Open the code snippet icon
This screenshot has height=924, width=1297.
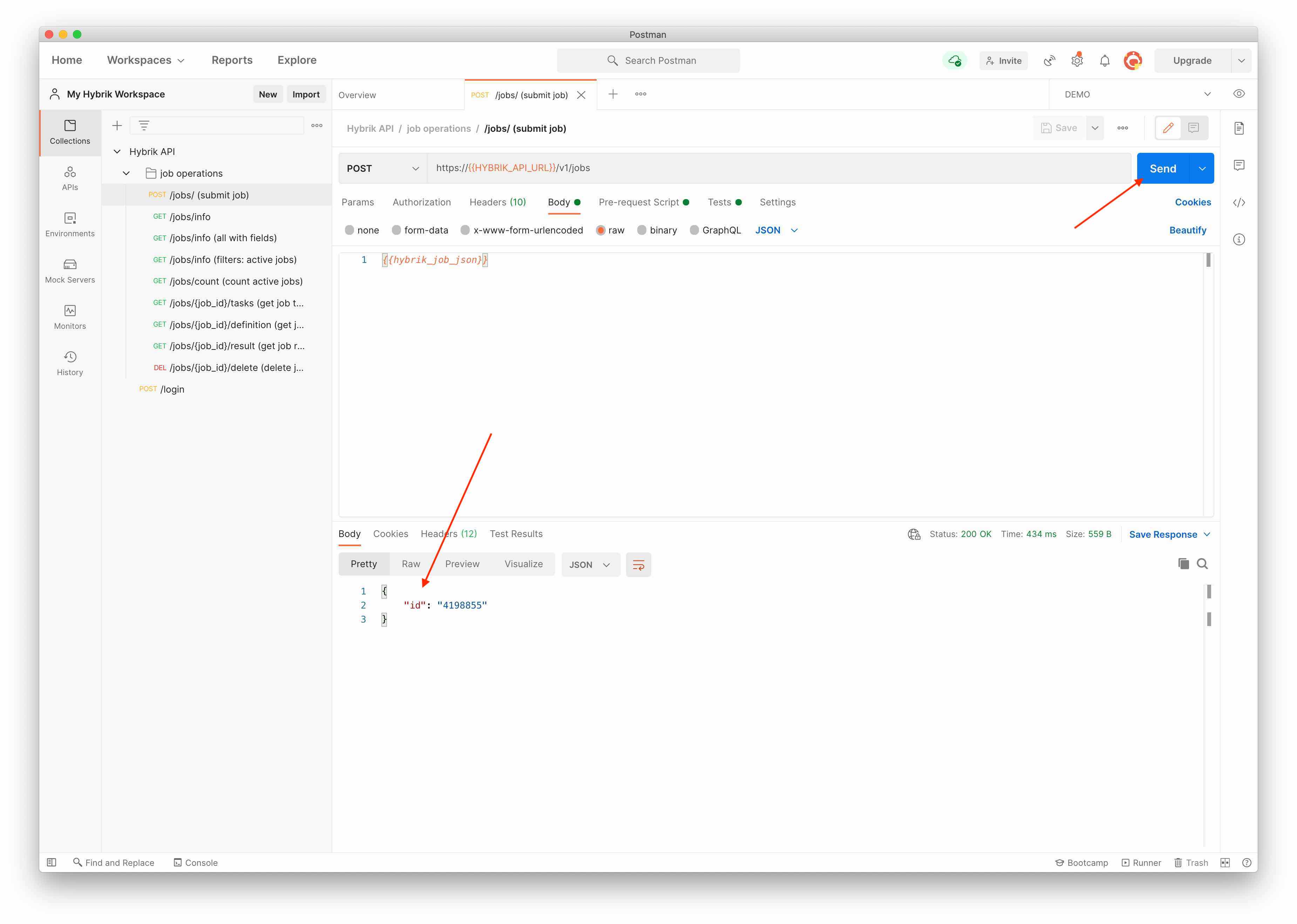click(x=1239, y=203)
